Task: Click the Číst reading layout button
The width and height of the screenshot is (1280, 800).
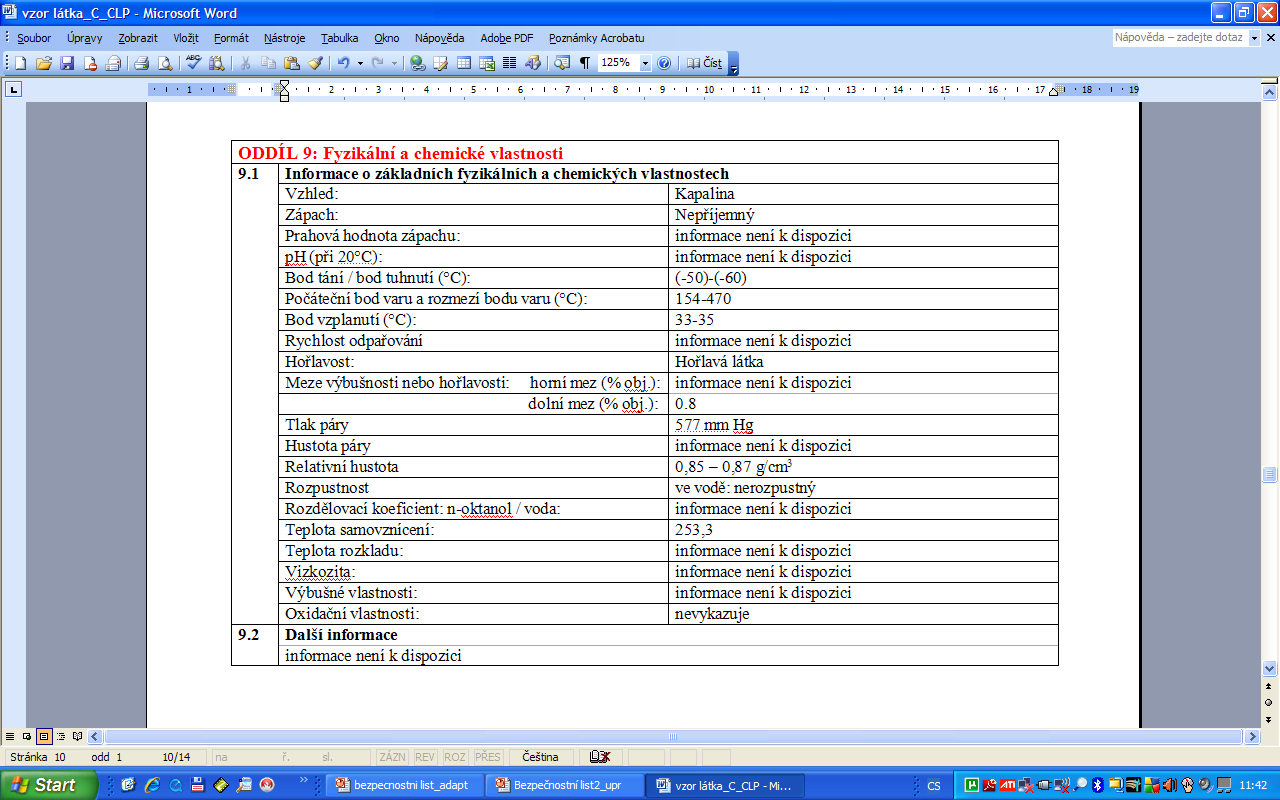Action: 704,63
